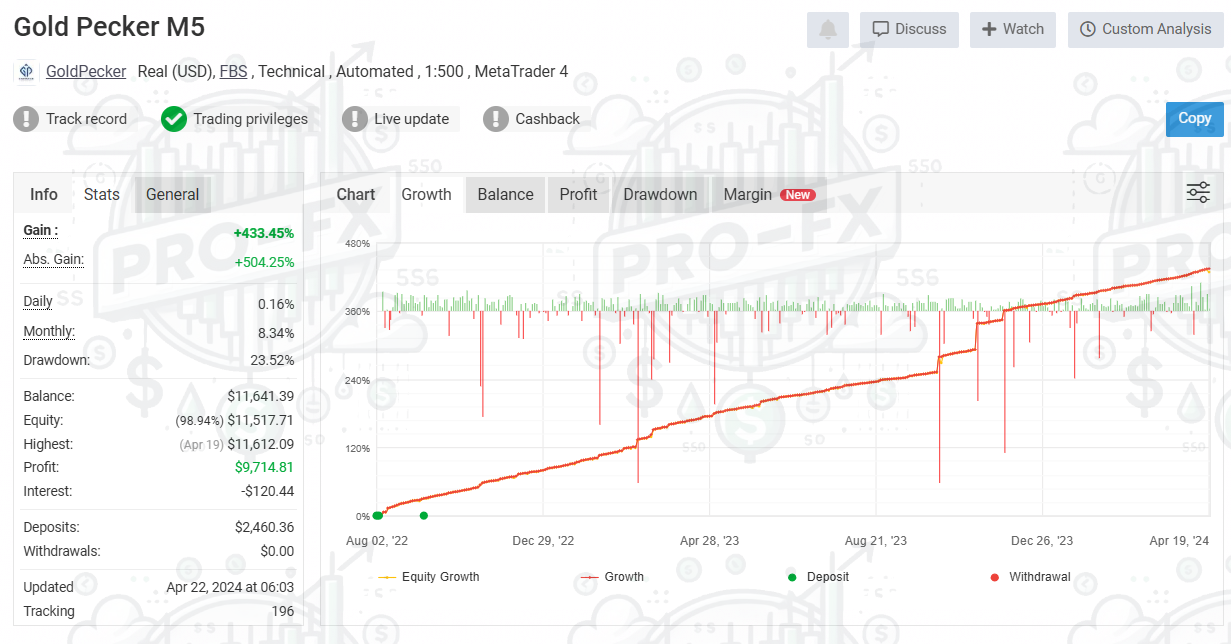
Task: Click the Gain label
Action: pos(41,230)
